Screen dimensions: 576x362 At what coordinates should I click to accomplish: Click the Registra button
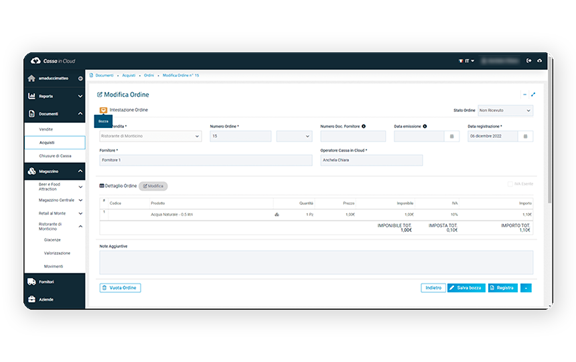(503, 288)
